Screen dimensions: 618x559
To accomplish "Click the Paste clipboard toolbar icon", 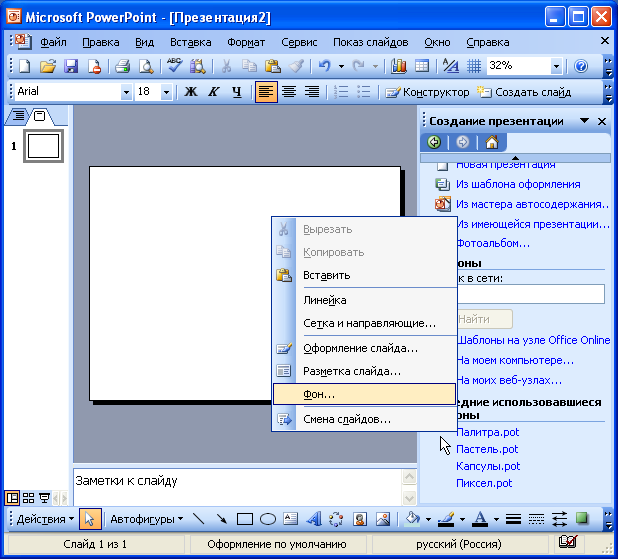I will tap(273, 66).
